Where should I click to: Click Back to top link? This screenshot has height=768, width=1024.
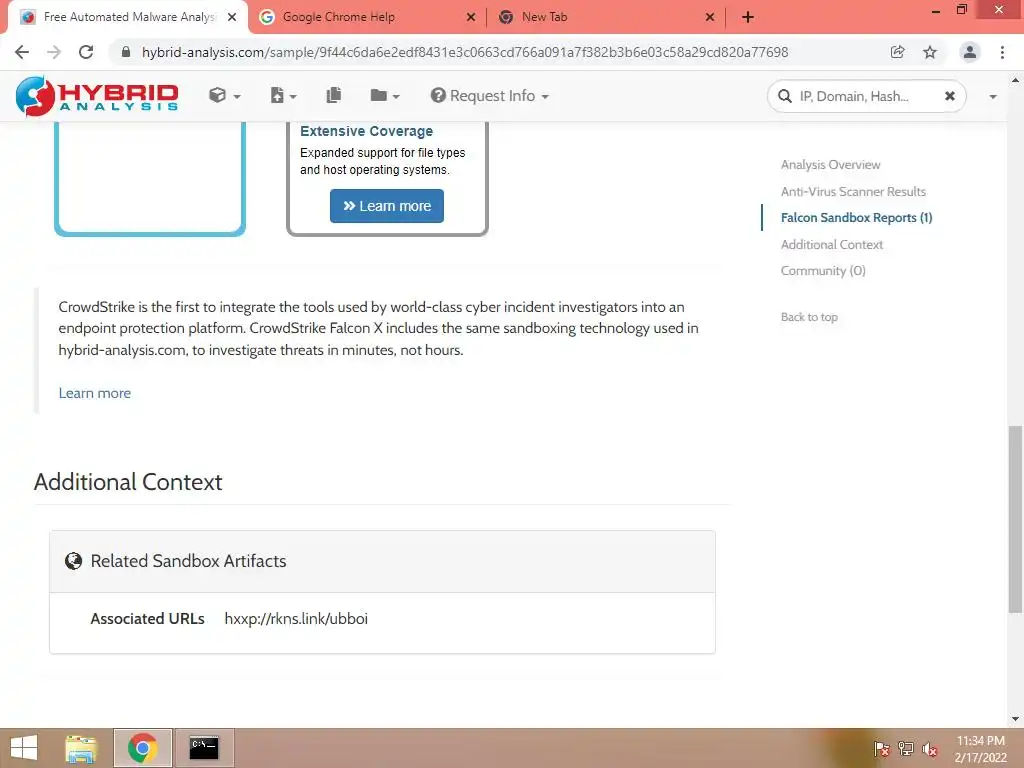[808, 317]
